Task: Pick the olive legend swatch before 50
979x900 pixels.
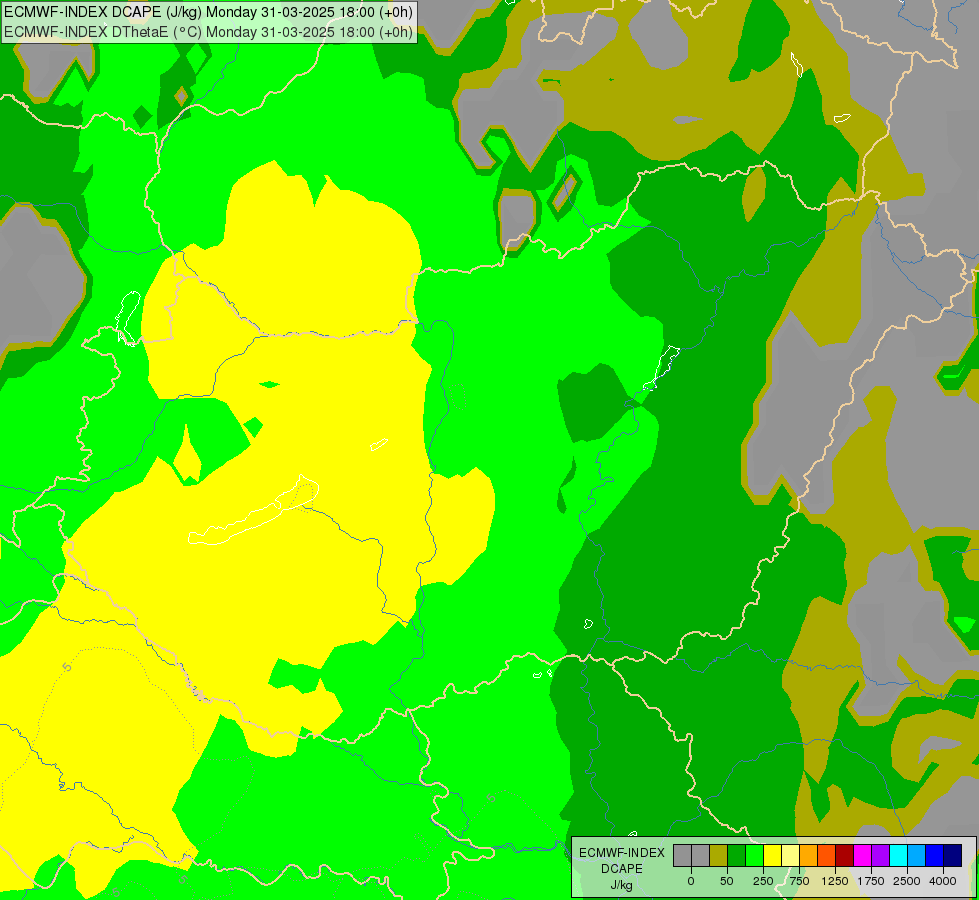Action: click(x=718, y=856)
